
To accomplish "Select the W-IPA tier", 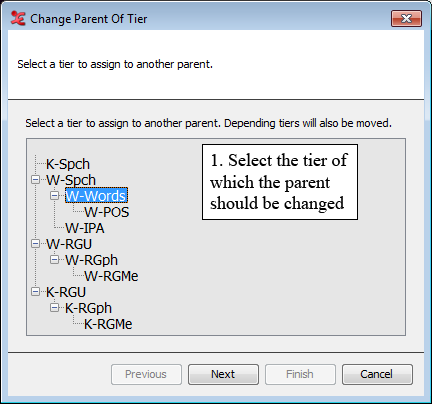I will click(x=85, y=228).
